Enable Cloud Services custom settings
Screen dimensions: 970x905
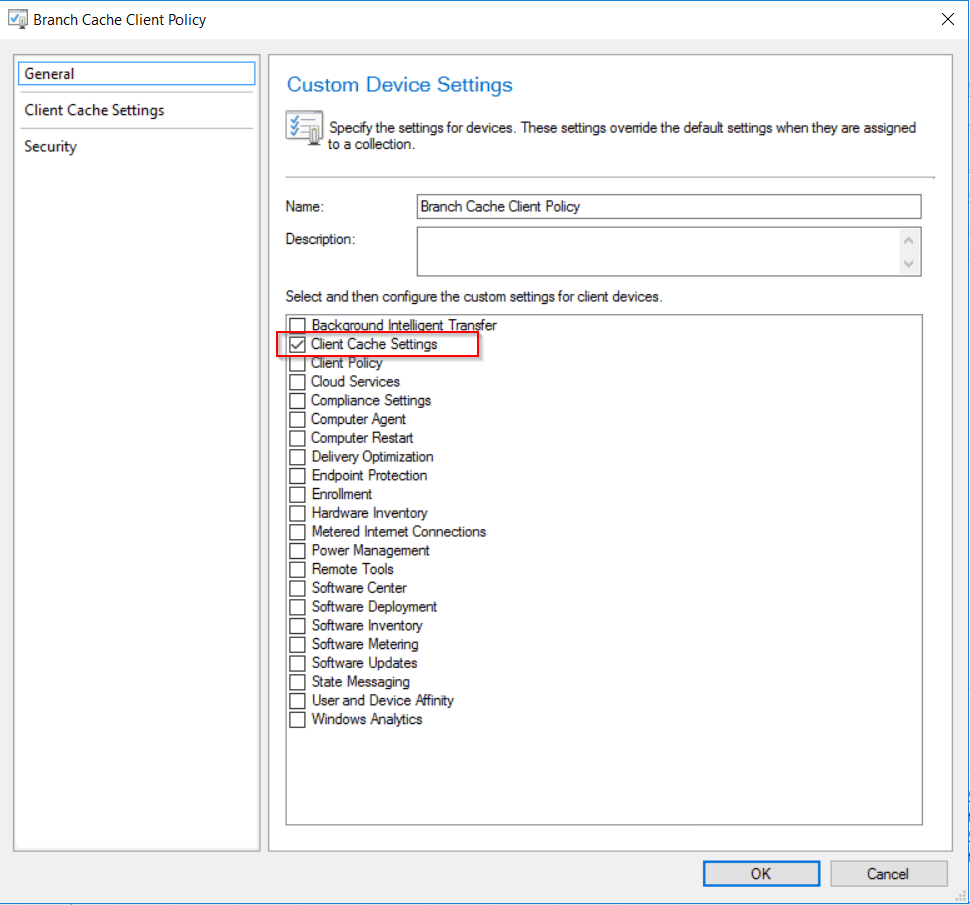pyautogui.click(x=297, y=382)
